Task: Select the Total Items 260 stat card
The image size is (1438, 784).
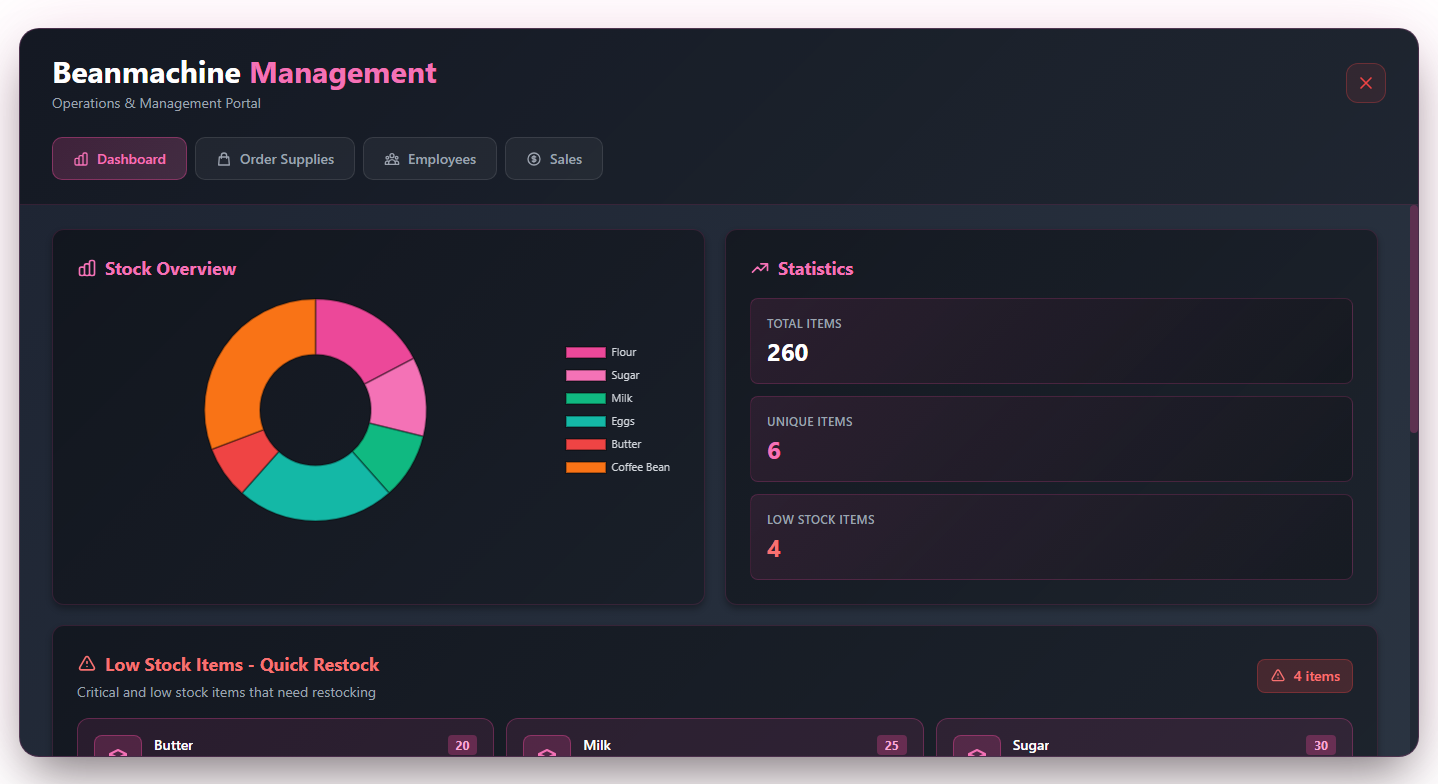Action: pyautogui.click(x=1051, y=341)
